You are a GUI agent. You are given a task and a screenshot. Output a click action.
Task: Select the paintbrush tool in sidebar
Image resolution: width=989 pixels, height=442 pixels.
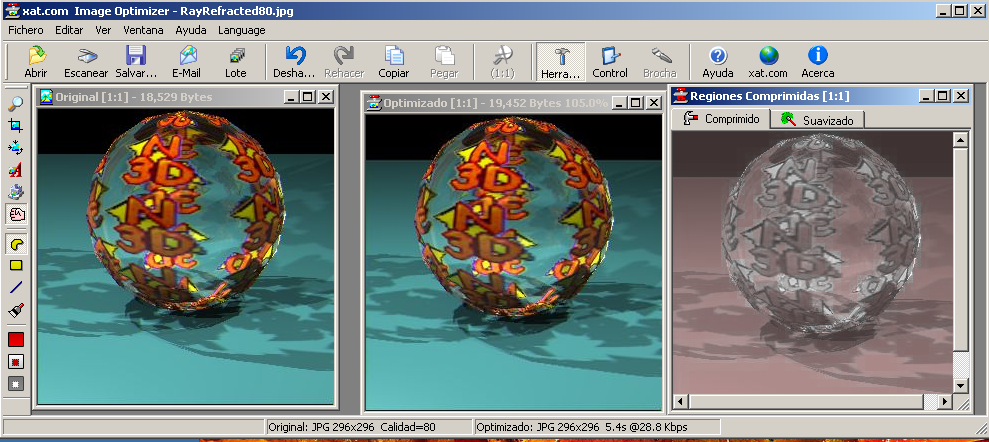[16, 310]
